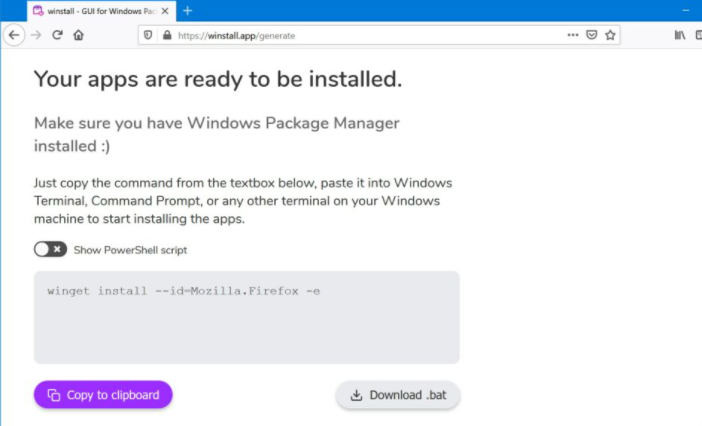Click the tracking protection shield icon
This screenshot has height=426, width=702.
click(x=148, y=35)
